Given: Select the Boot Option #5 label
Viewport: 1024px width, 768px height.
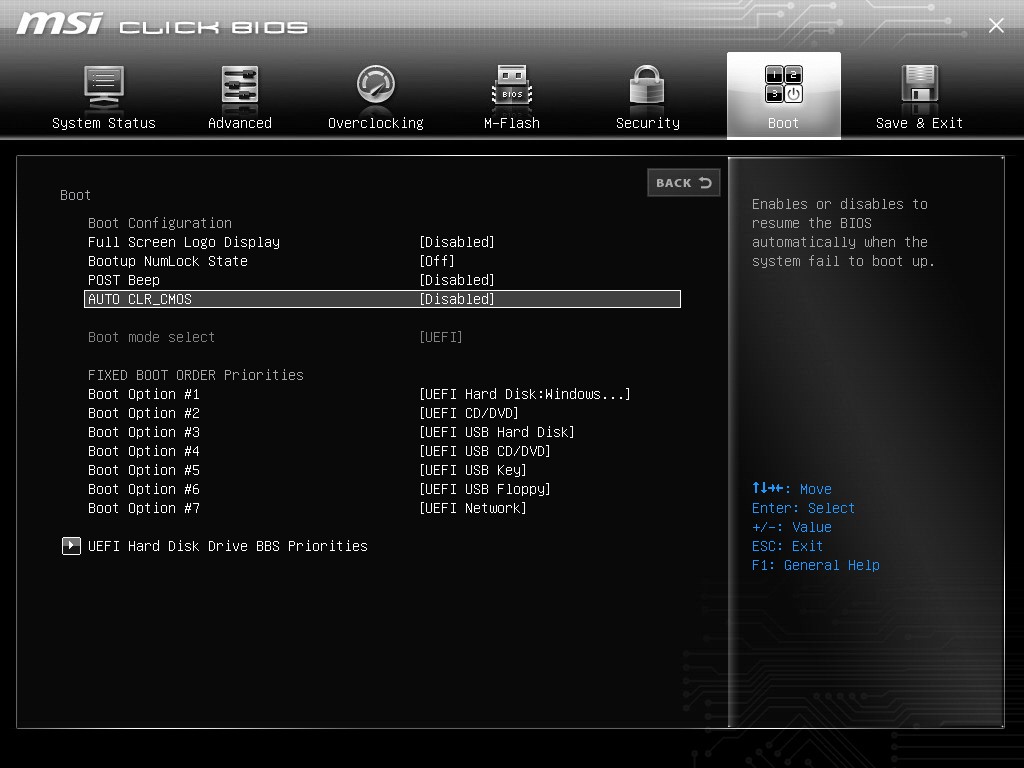Looking at the screenshot, I should click(144, 470).
